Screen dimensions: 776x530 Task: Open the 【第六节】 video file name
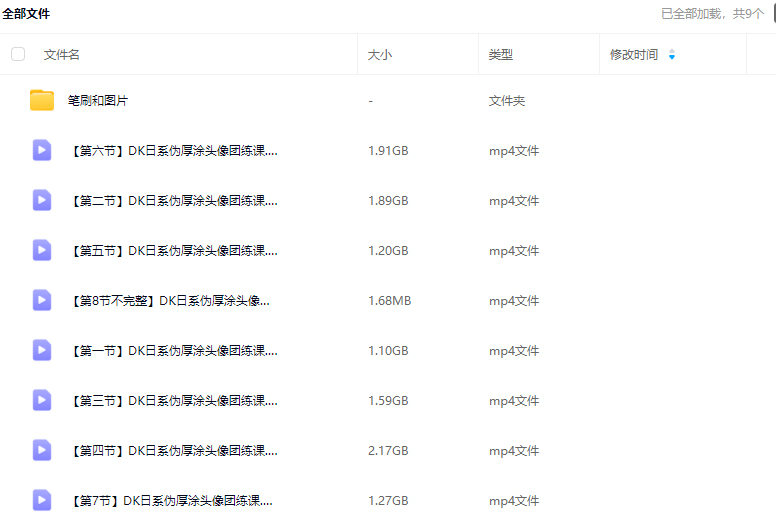coord(173,151)
